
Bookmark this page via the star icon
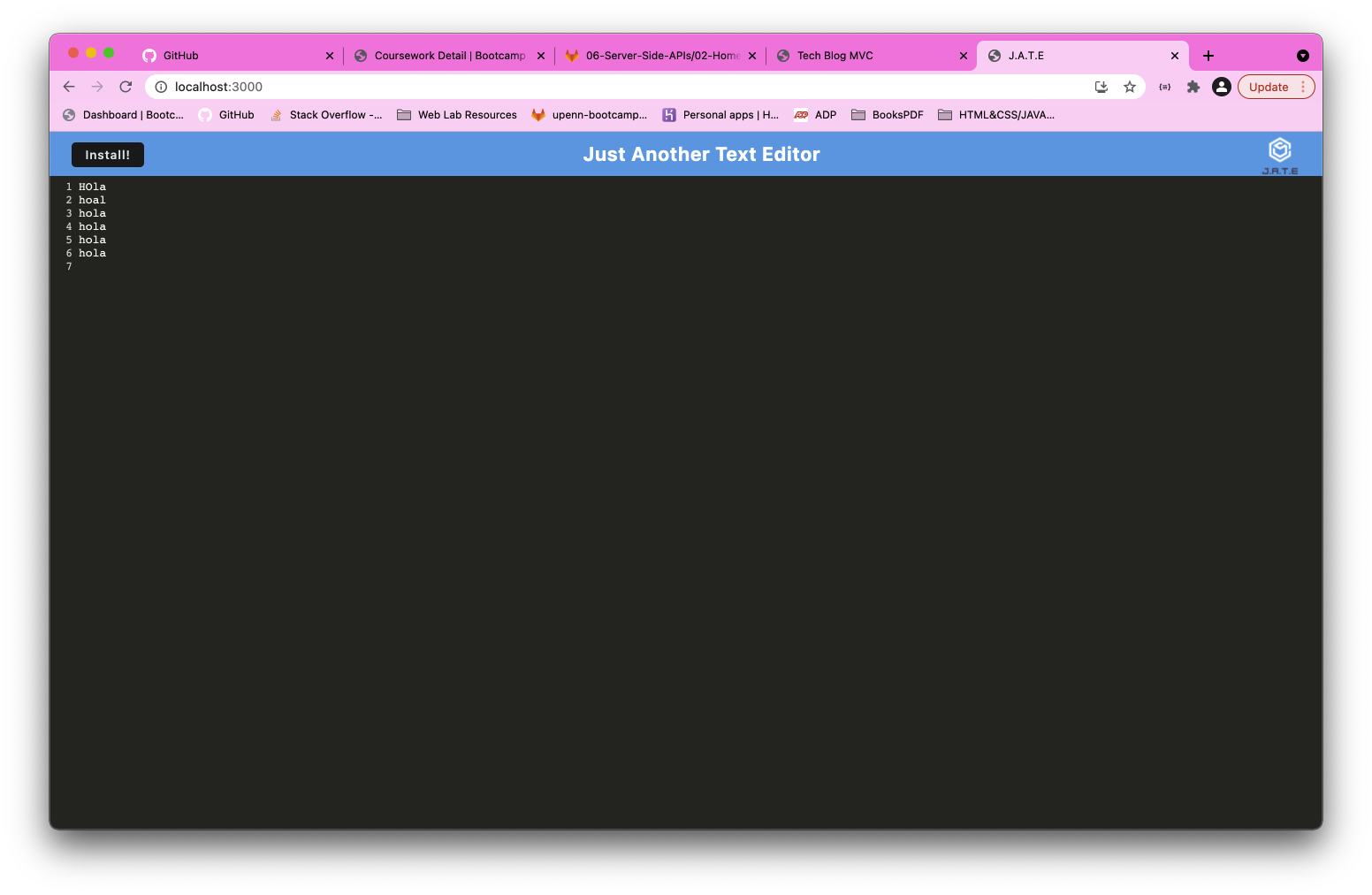[x=1130, y=87]
